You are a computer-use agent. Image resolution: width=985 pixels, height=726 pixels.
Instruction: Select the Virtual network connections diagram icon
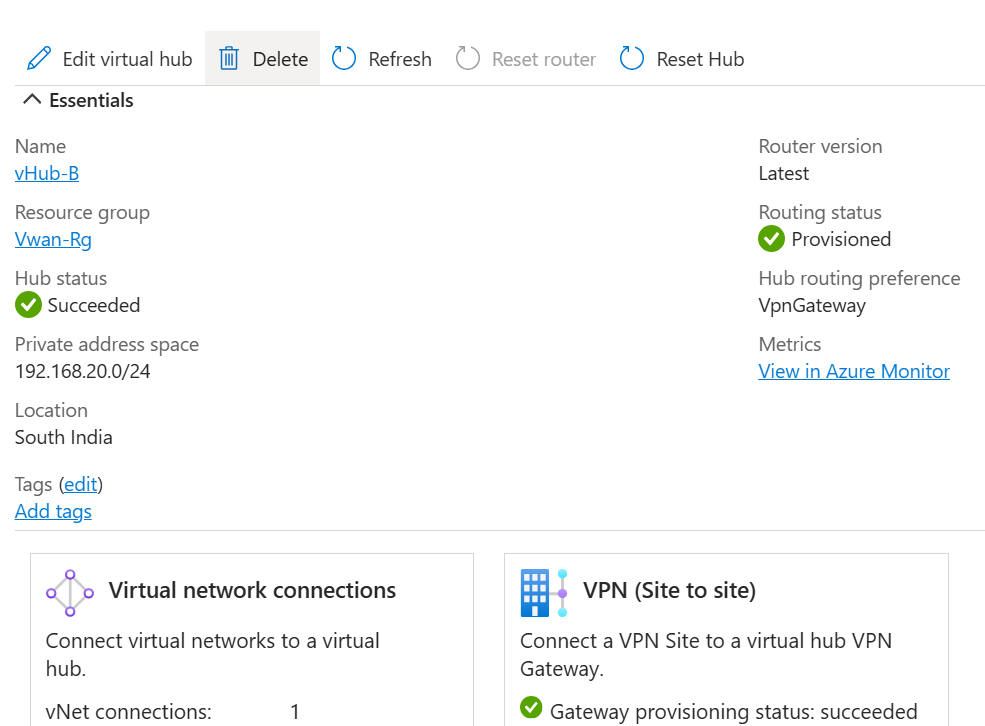click(x=69, y=591)
